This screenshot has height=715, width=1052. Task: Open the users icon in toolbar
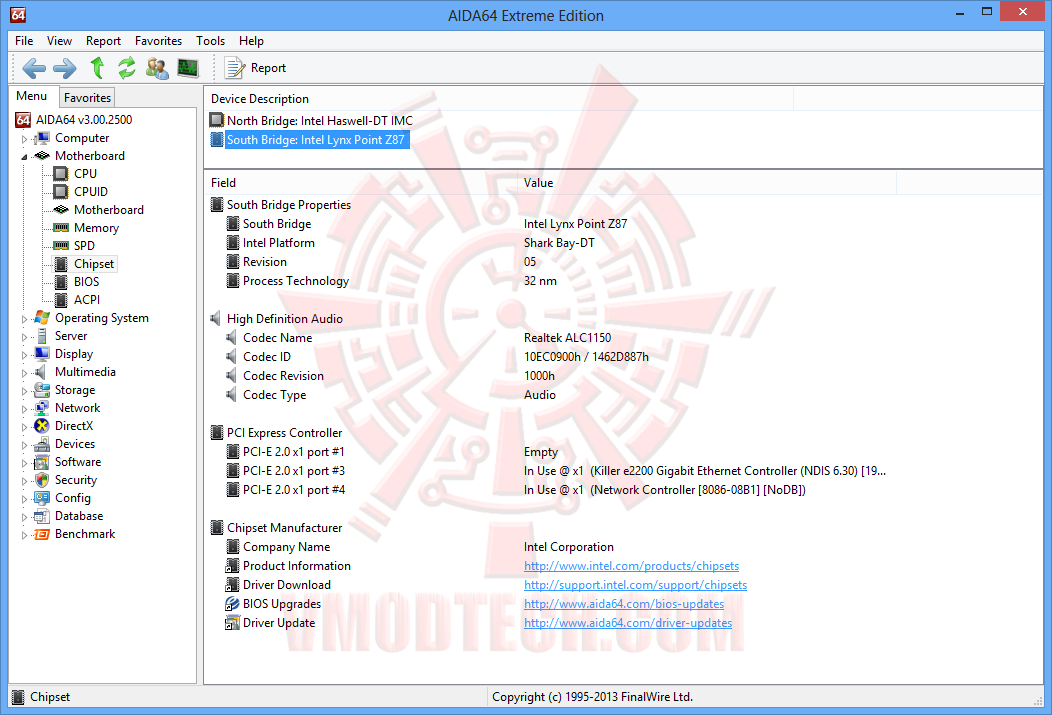pos(157,68)
